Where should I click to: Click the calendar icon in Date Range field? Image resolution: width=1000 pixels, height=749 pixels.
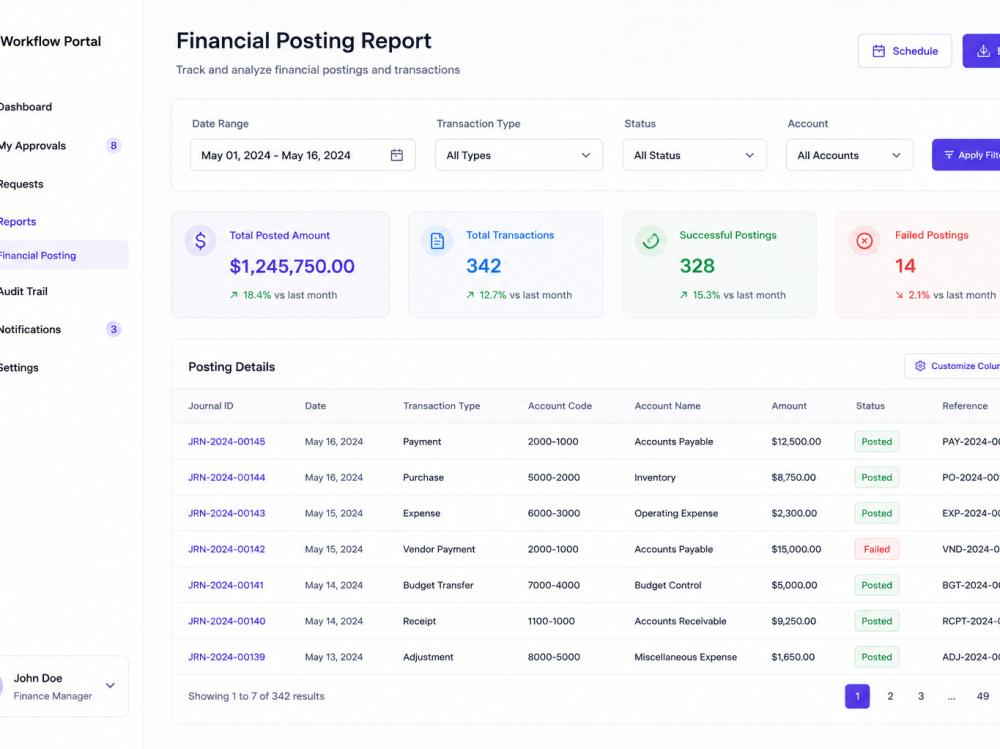(x=397, y=155)
